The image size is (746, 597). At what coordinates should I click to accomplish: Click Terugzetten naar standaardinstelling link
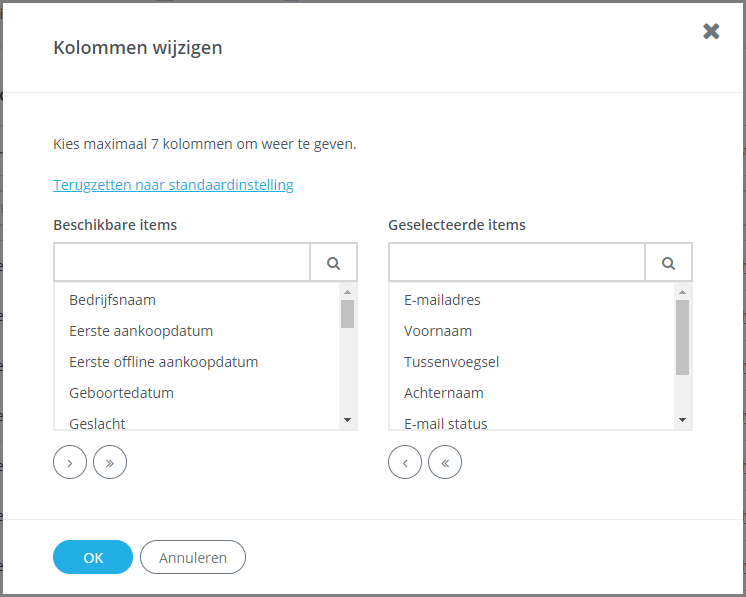(x=173, y=185)
